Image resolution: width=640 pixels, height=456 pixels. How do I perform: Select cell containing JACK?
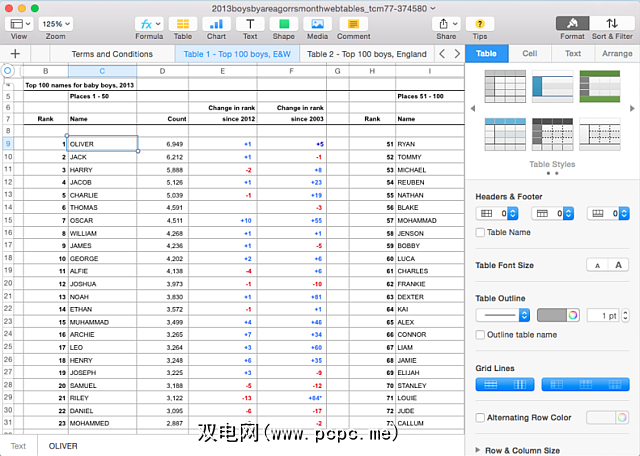click(x=101, y=157)
